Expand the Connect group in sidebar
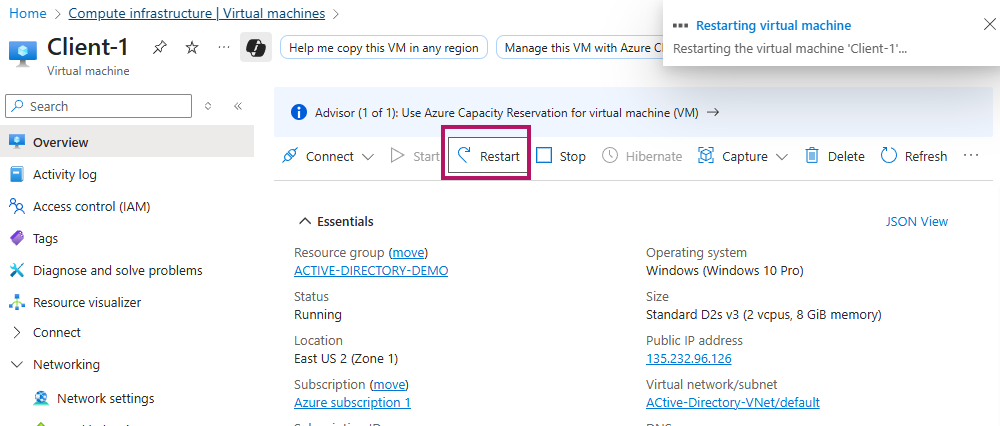Viewport: 1000px width, 426px height. click(17, 333)
